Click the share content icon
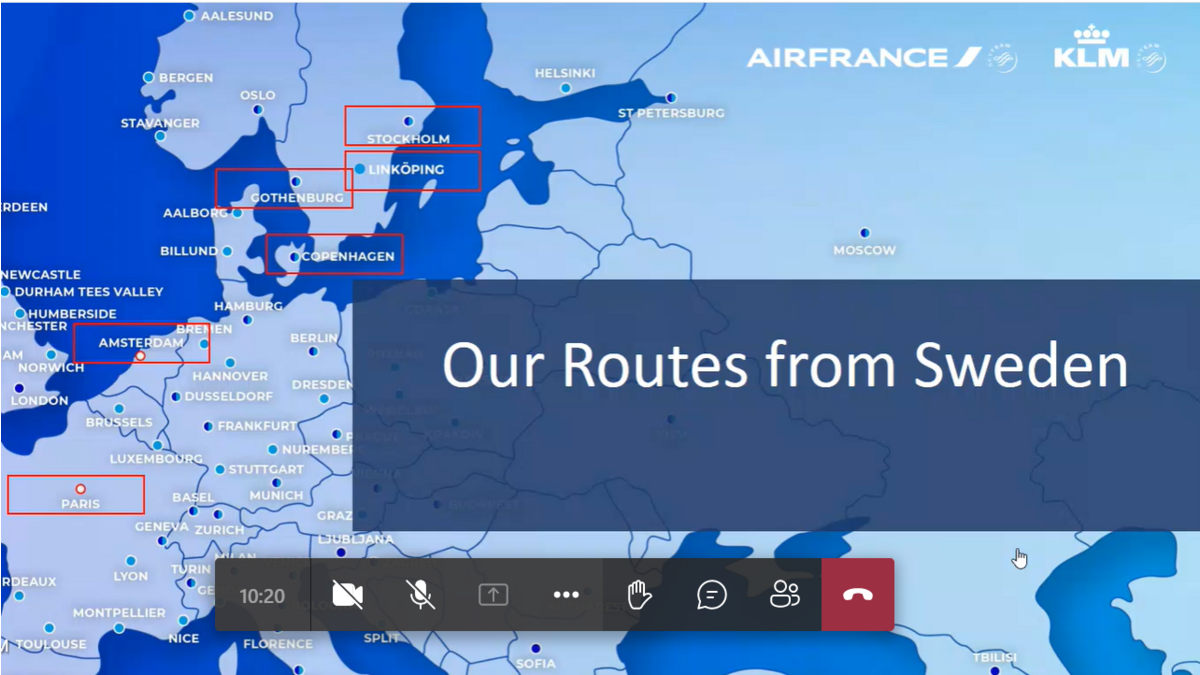Image resolution: width=1200 pixels, height=675 pixels. tap(493, 595)
